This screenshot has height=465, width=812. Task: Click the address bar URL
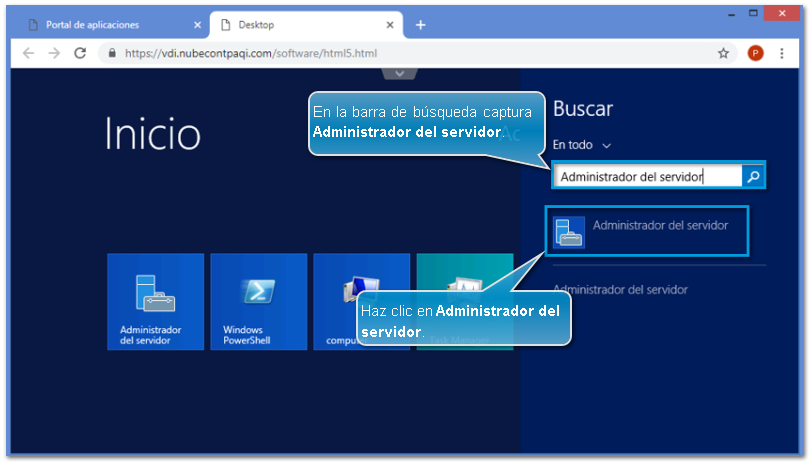point(251,53)
